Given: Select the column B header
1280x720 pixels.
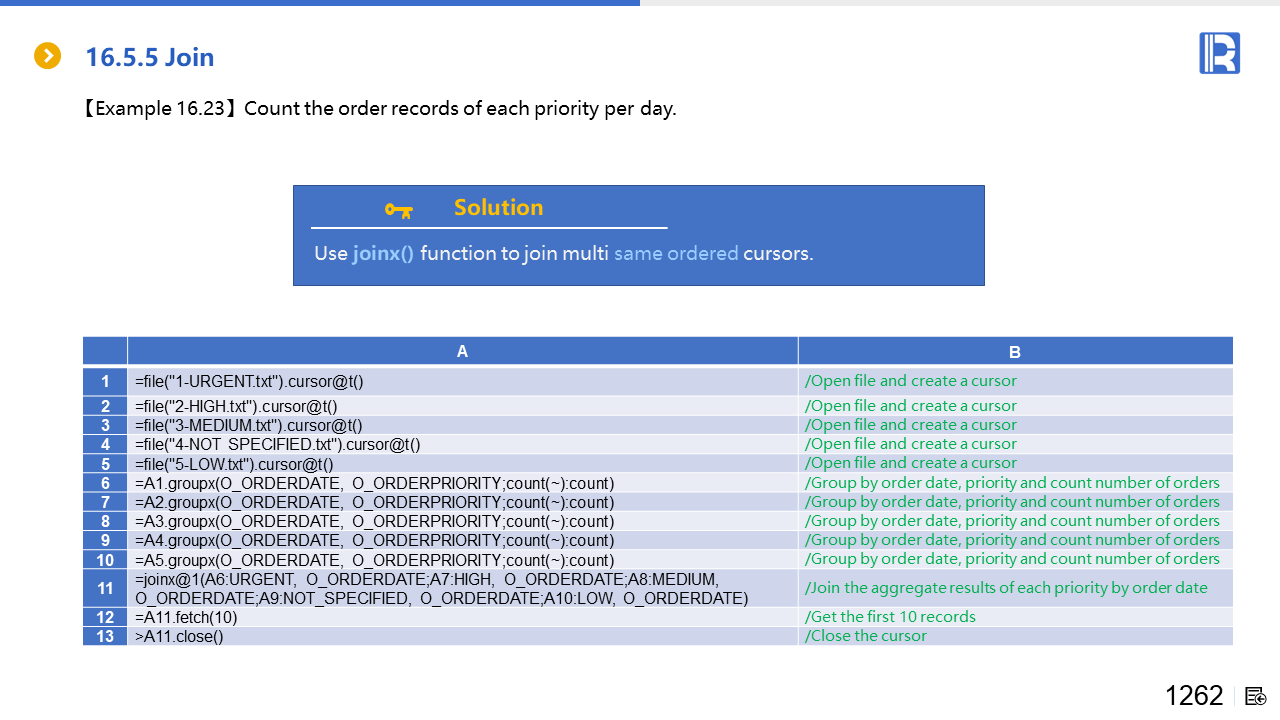Looking at the screenshot, I should 1015,351.
